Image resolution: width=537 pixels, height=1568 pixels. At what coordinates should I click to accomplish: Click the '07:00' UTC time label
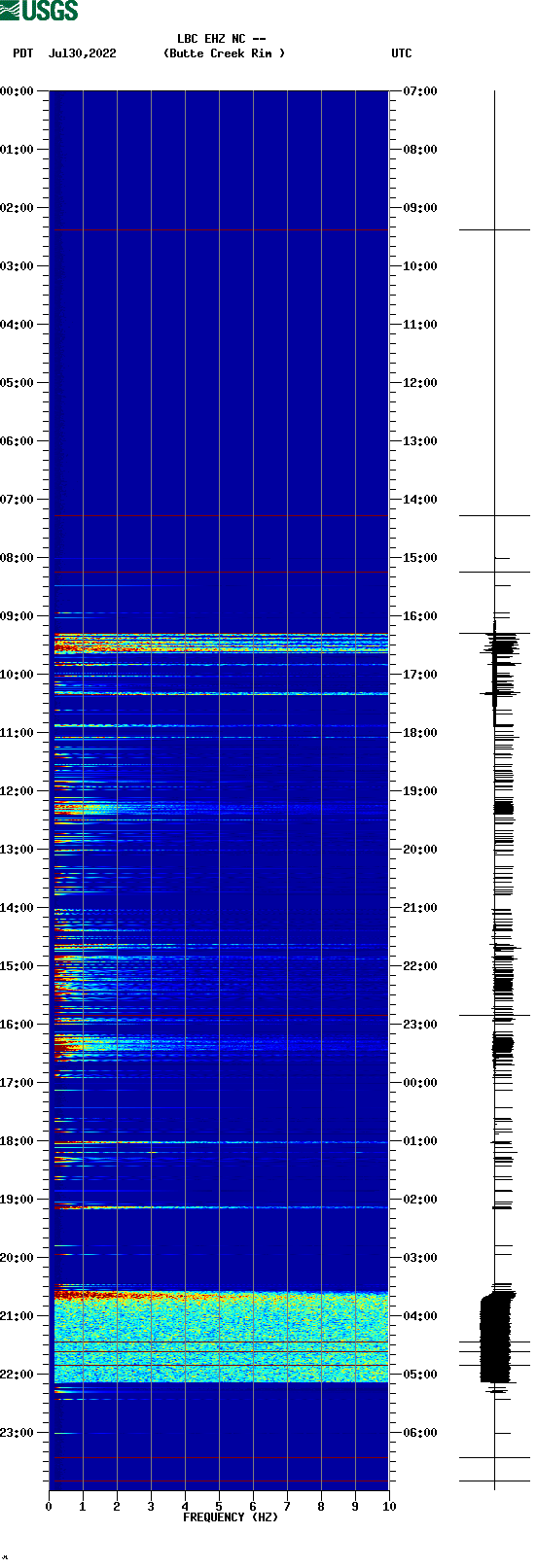click(x=420, y=91)
